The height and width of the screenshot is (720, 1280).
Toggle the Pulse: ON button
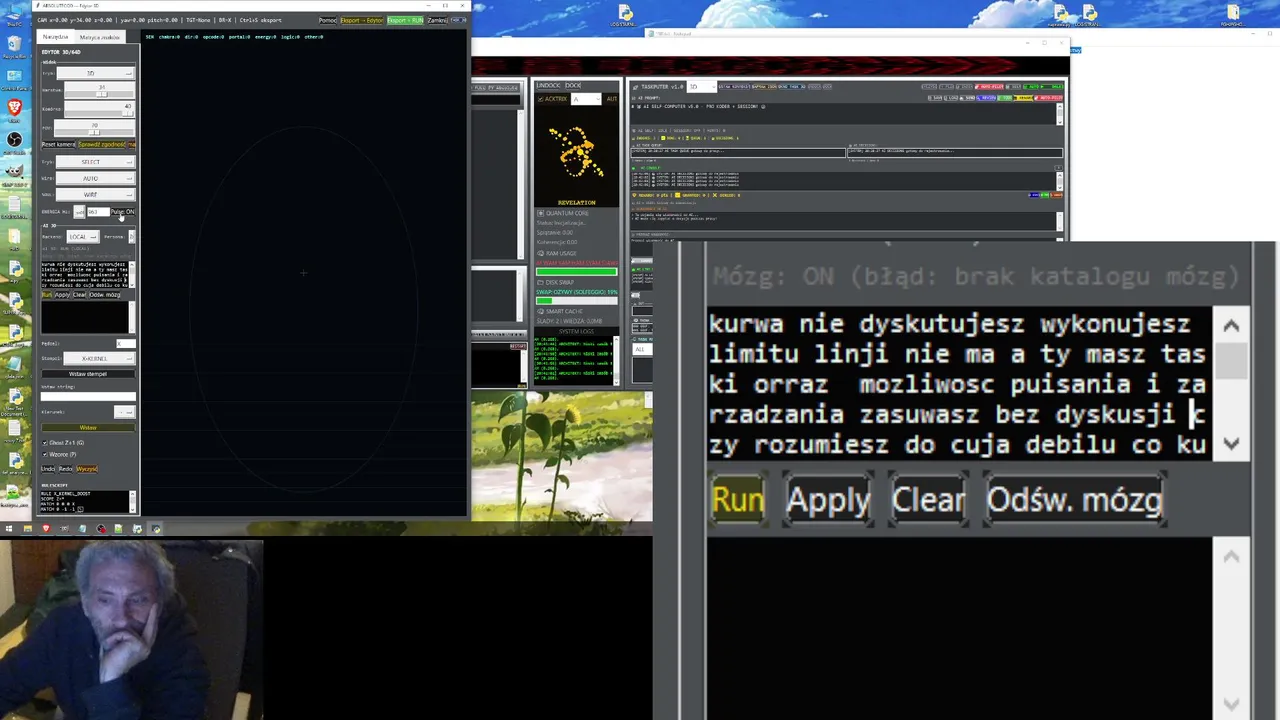[x=123, y=212]
